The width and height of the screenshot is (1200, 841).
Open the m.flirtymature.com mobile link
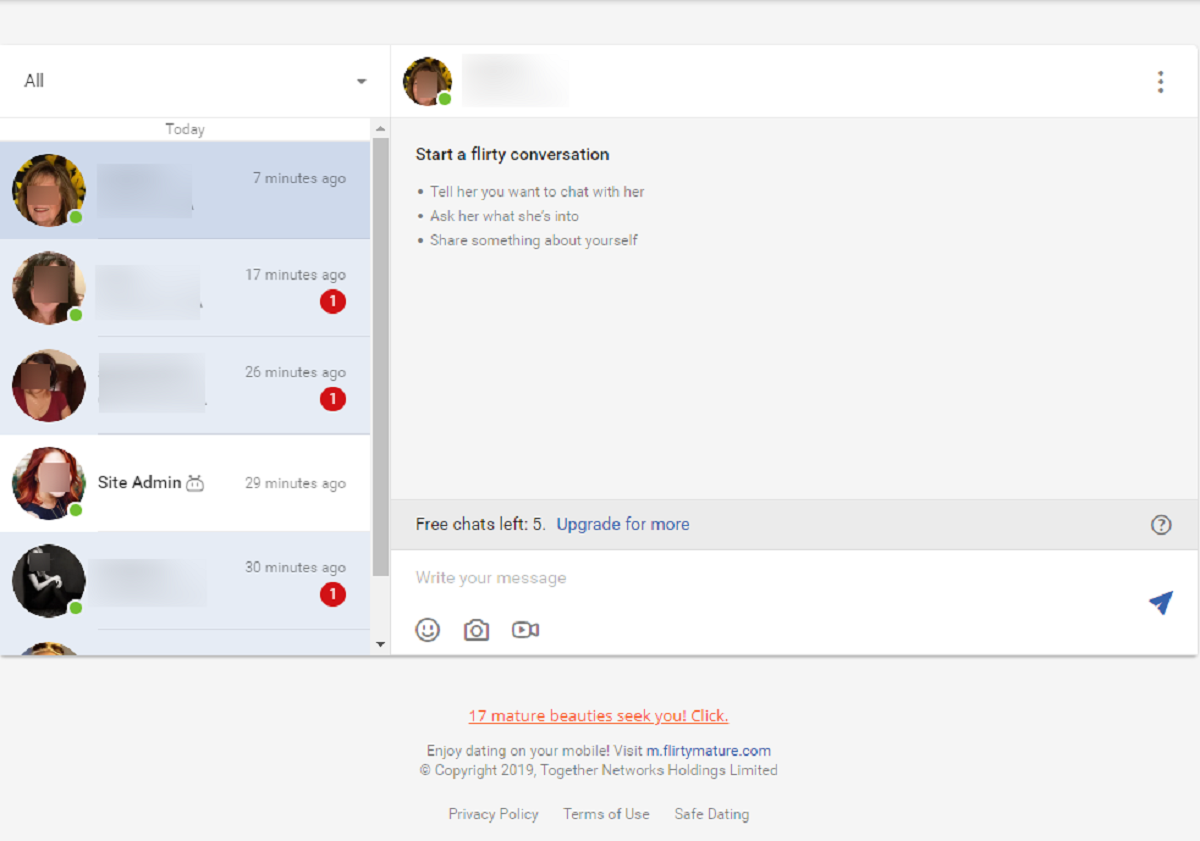click(x=708, y=751)
